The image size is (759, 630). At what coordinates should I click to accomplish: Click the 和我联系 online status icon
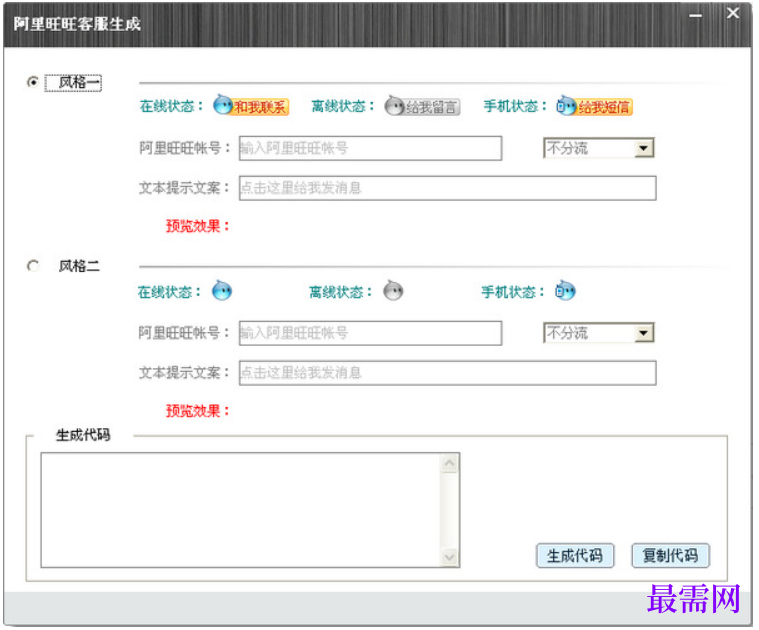(251, 105)
